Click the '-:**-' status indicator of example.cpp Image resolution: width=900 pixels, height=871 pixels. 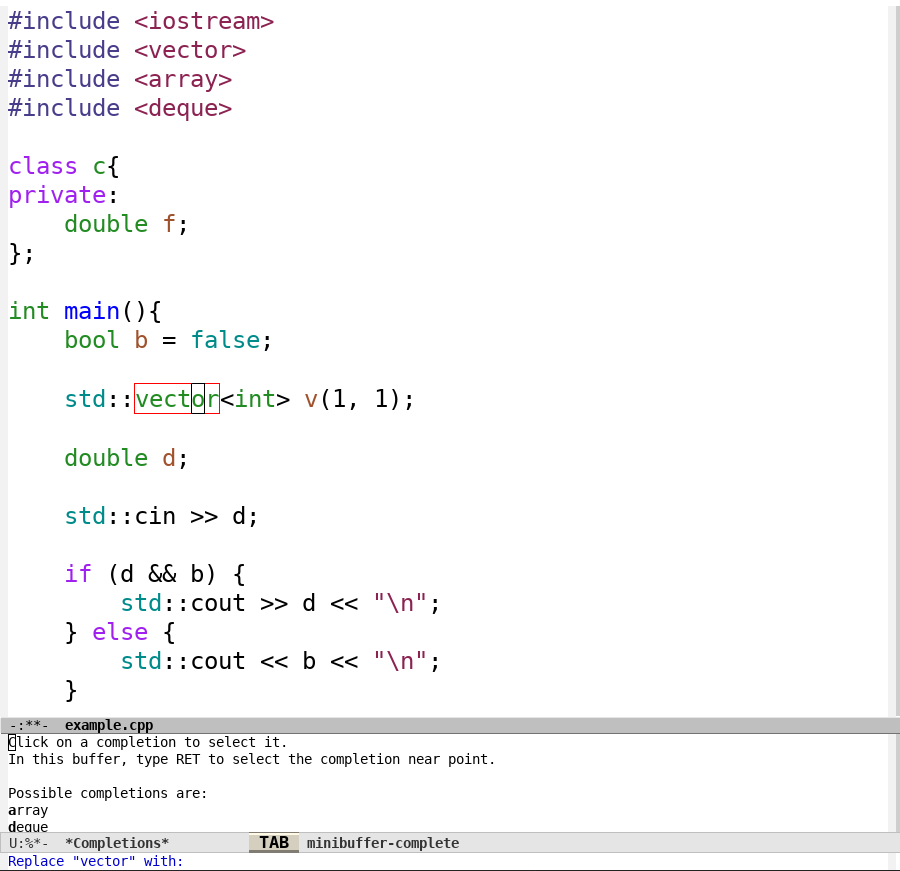coord(29,725)
